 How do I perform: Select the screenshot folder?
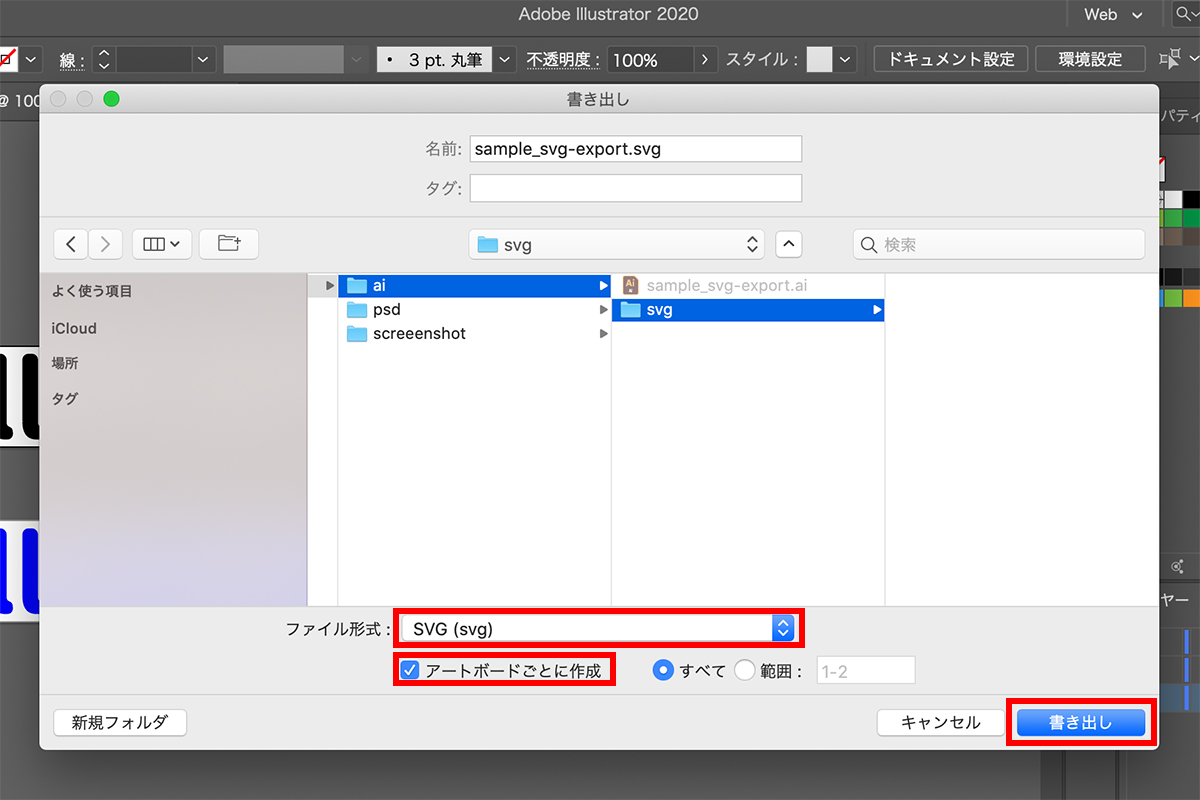(x=474, y=334)
